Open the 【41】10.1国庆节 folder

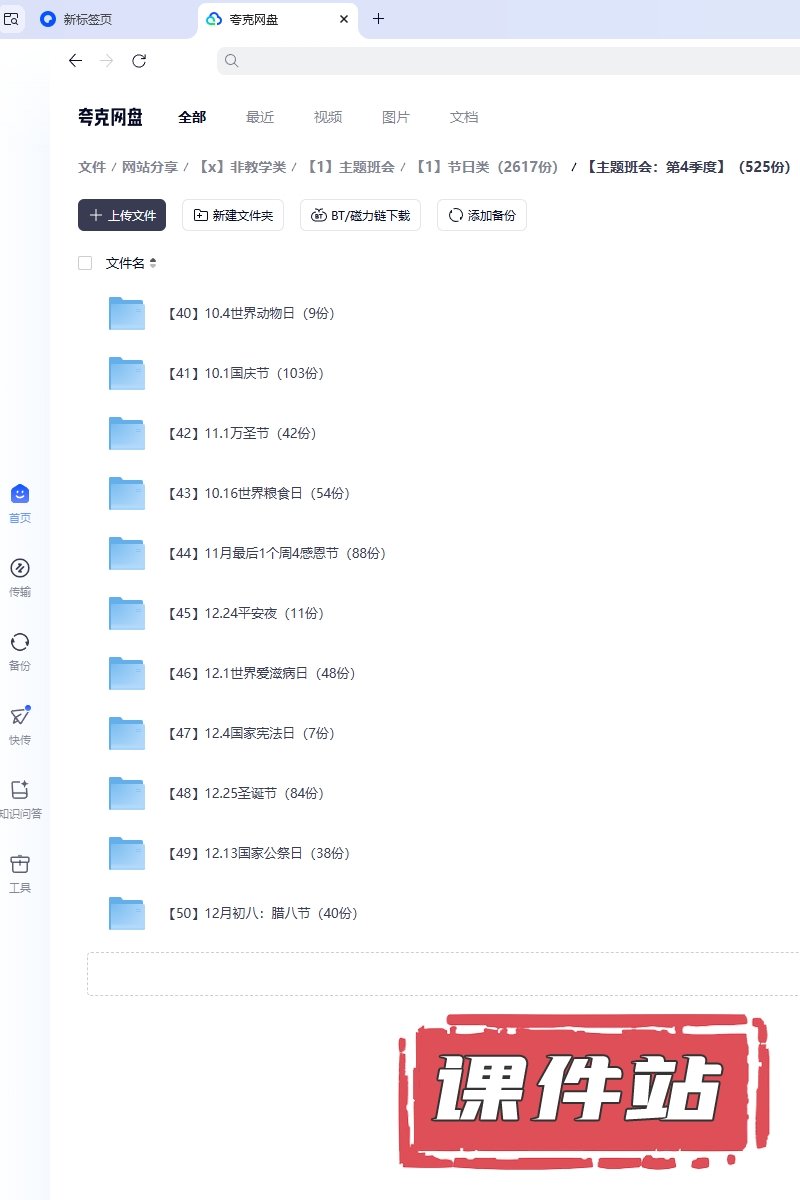tap(264, 373)
